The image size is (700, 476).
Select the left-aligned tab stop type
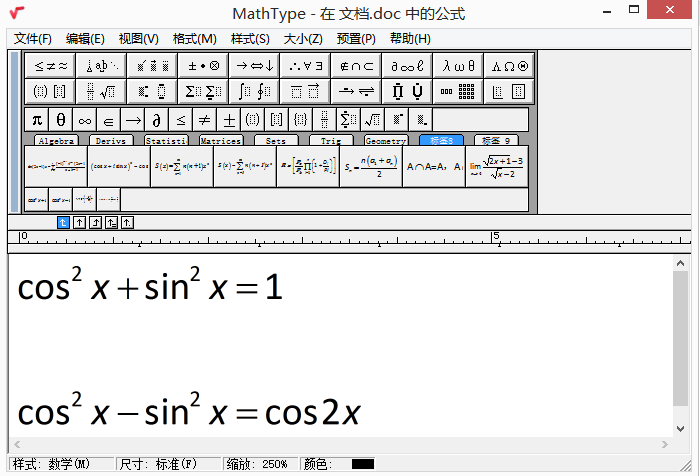click(x=63, y=222)
